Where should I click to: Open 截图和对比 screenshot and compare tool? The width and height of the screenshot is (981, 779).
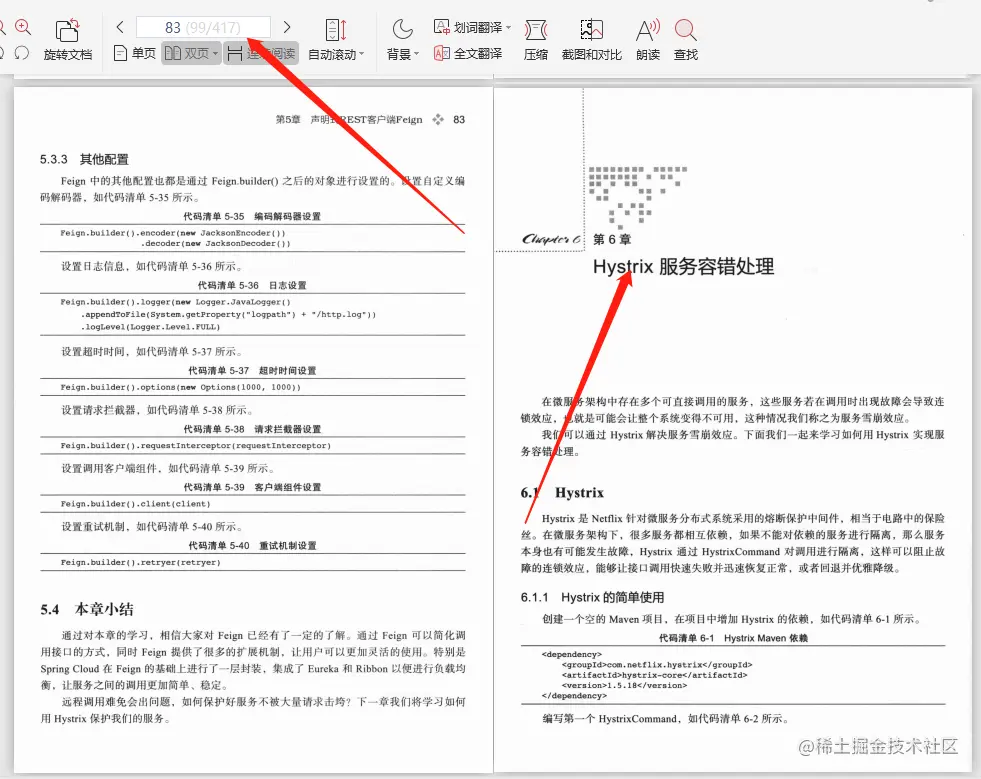(x=591, y=40)
